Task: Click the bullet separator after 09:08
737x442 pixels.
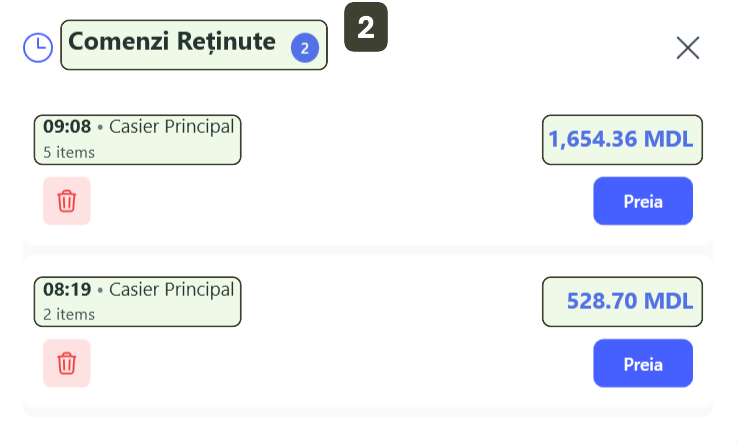Action: click(x=100, y=128)
